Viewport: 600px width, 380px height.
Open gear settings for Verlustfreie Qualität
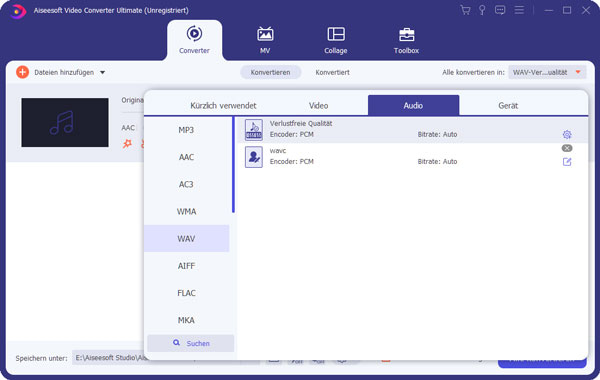pos(567,134)
